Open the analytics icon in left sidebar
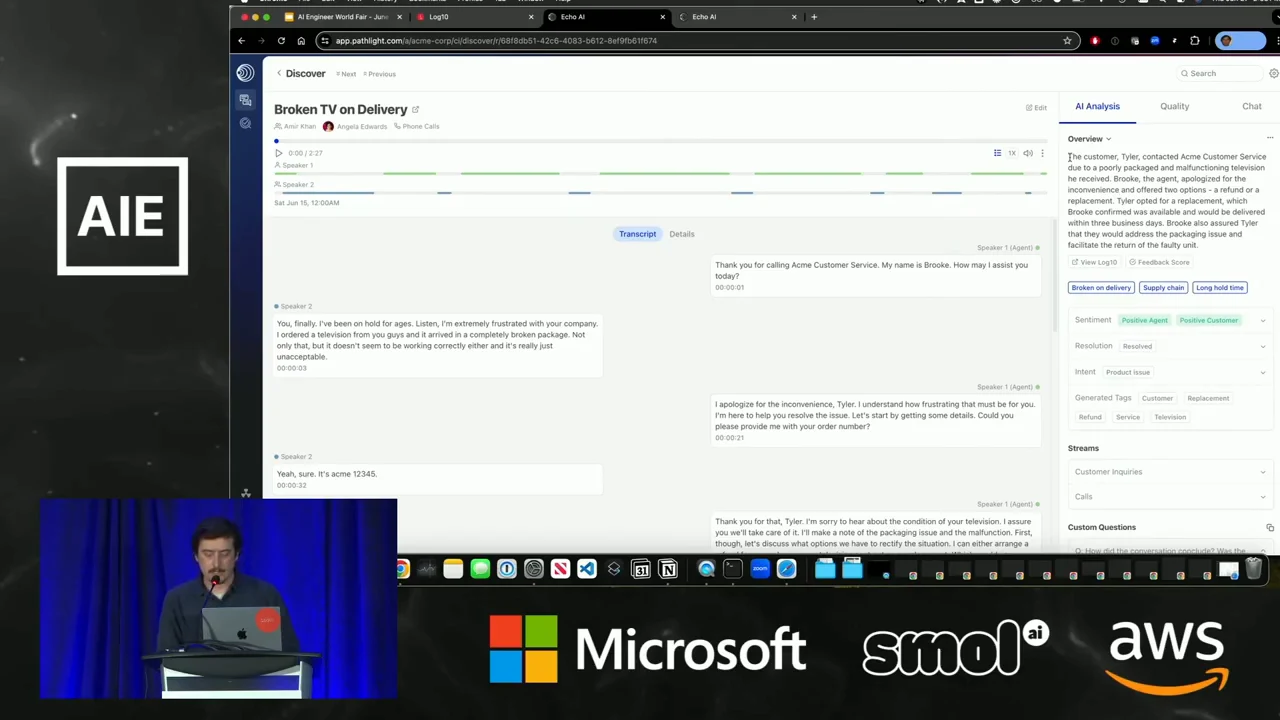 pos(245,123)
